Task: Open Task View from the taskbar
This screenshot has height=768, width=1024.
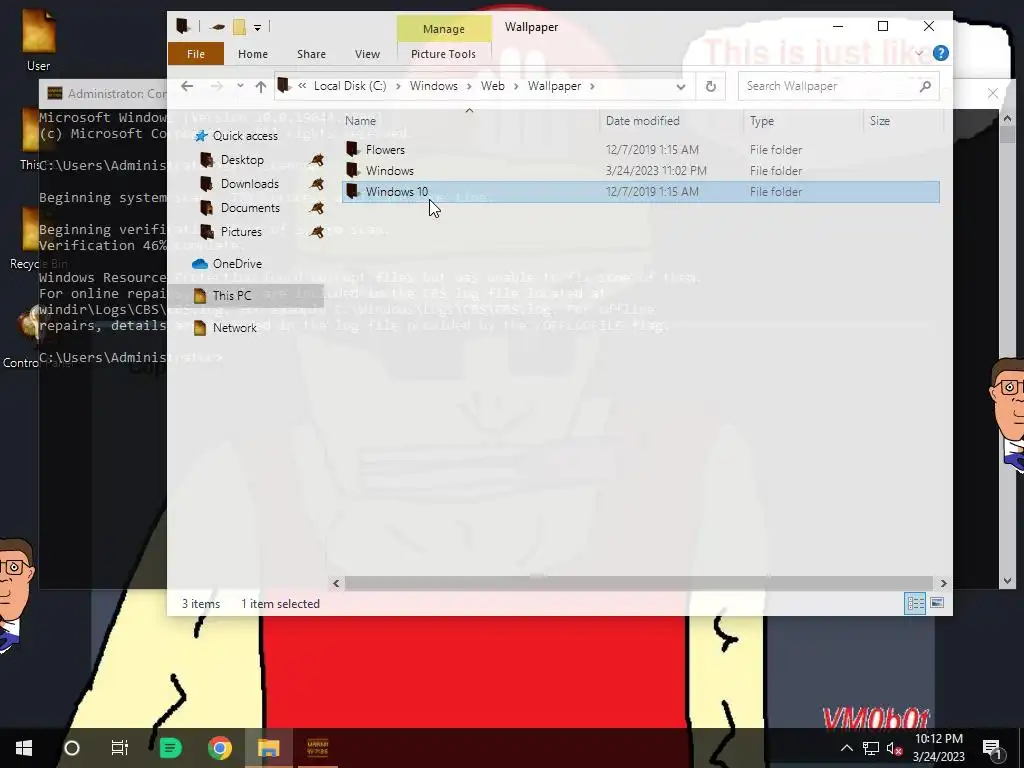Action: [x=120, y=748]
